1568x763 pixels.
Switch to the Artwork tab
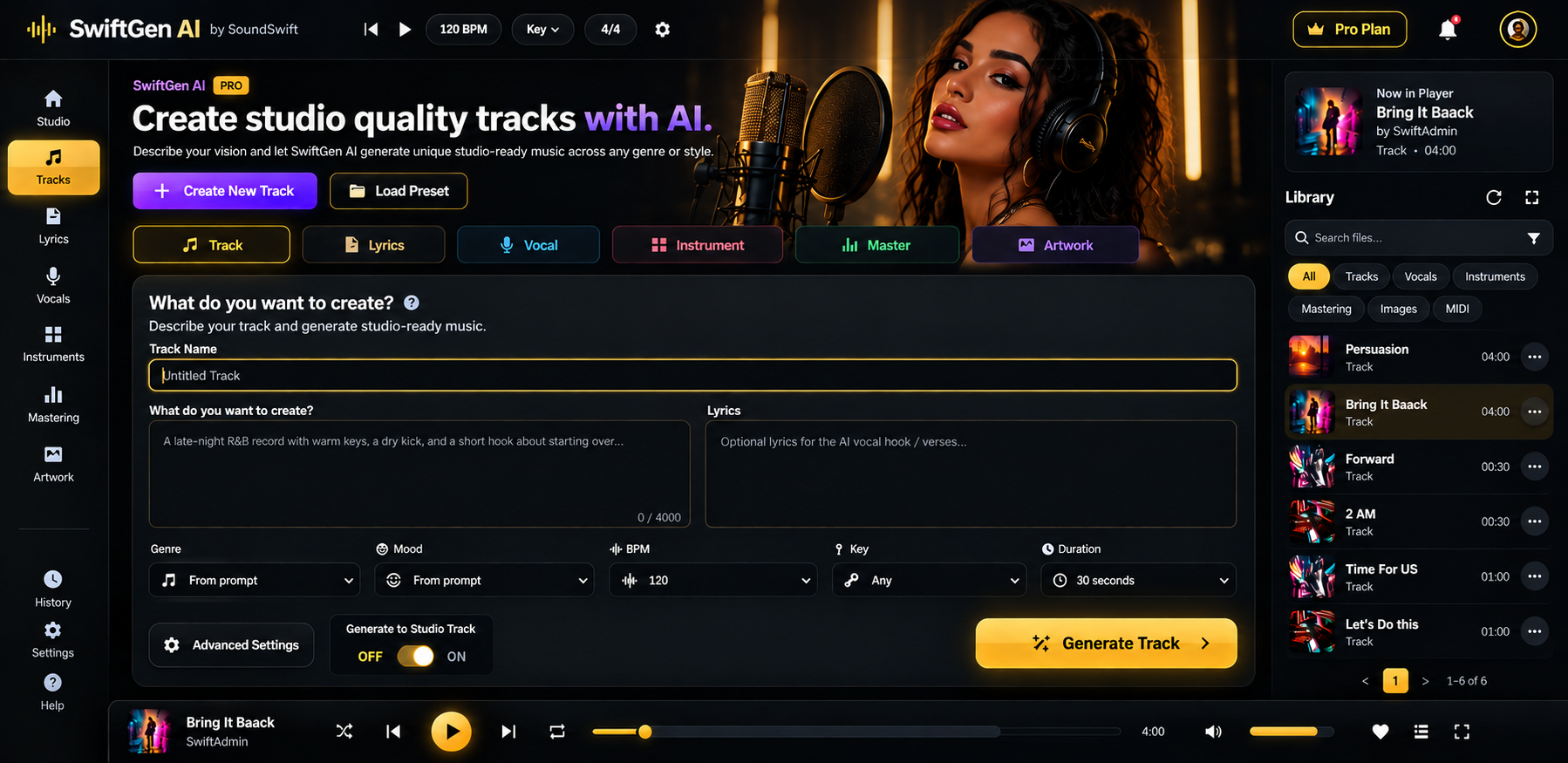[1055, 245]
